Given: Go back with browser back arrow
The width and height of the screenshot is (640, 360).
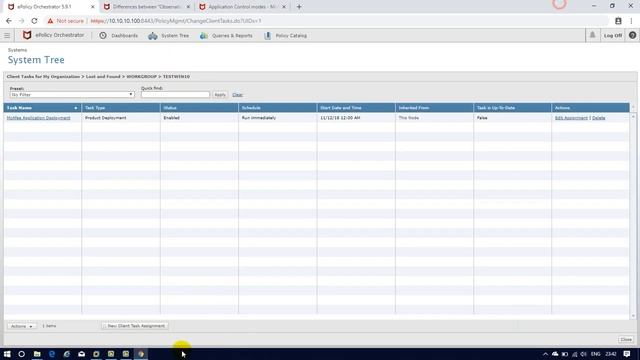Looking at the screenshot, I should click(9, 21).
